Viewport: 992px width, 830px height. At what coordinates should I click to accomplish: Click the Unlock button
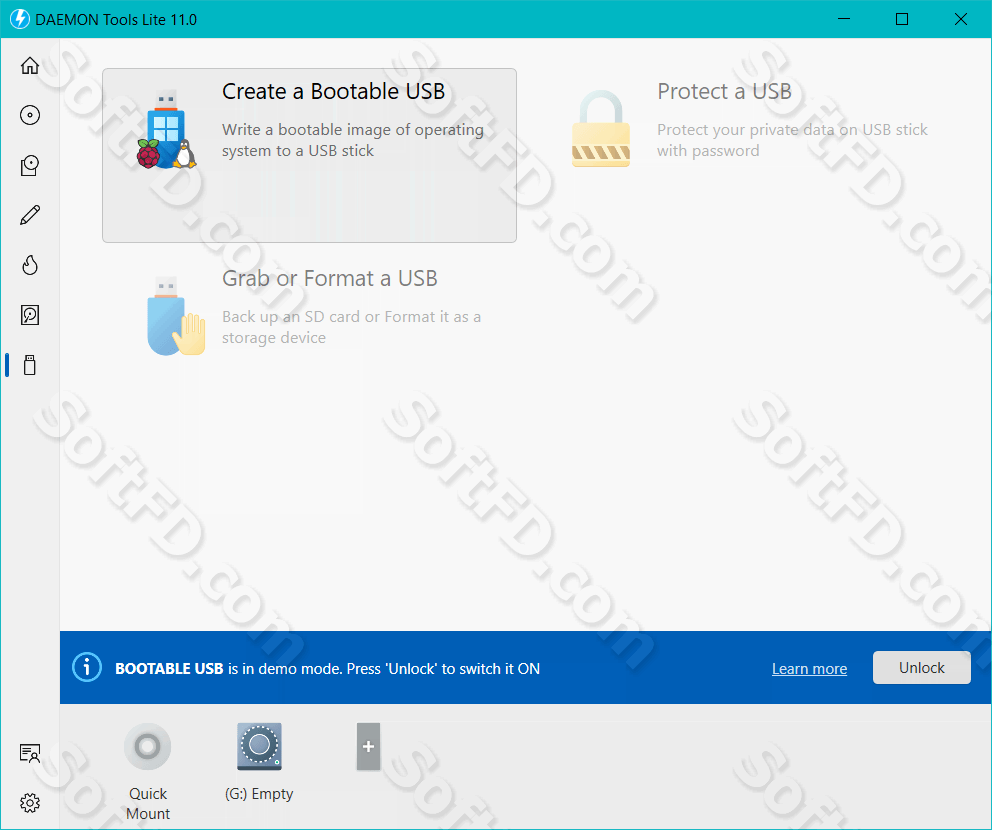[922, 667]
